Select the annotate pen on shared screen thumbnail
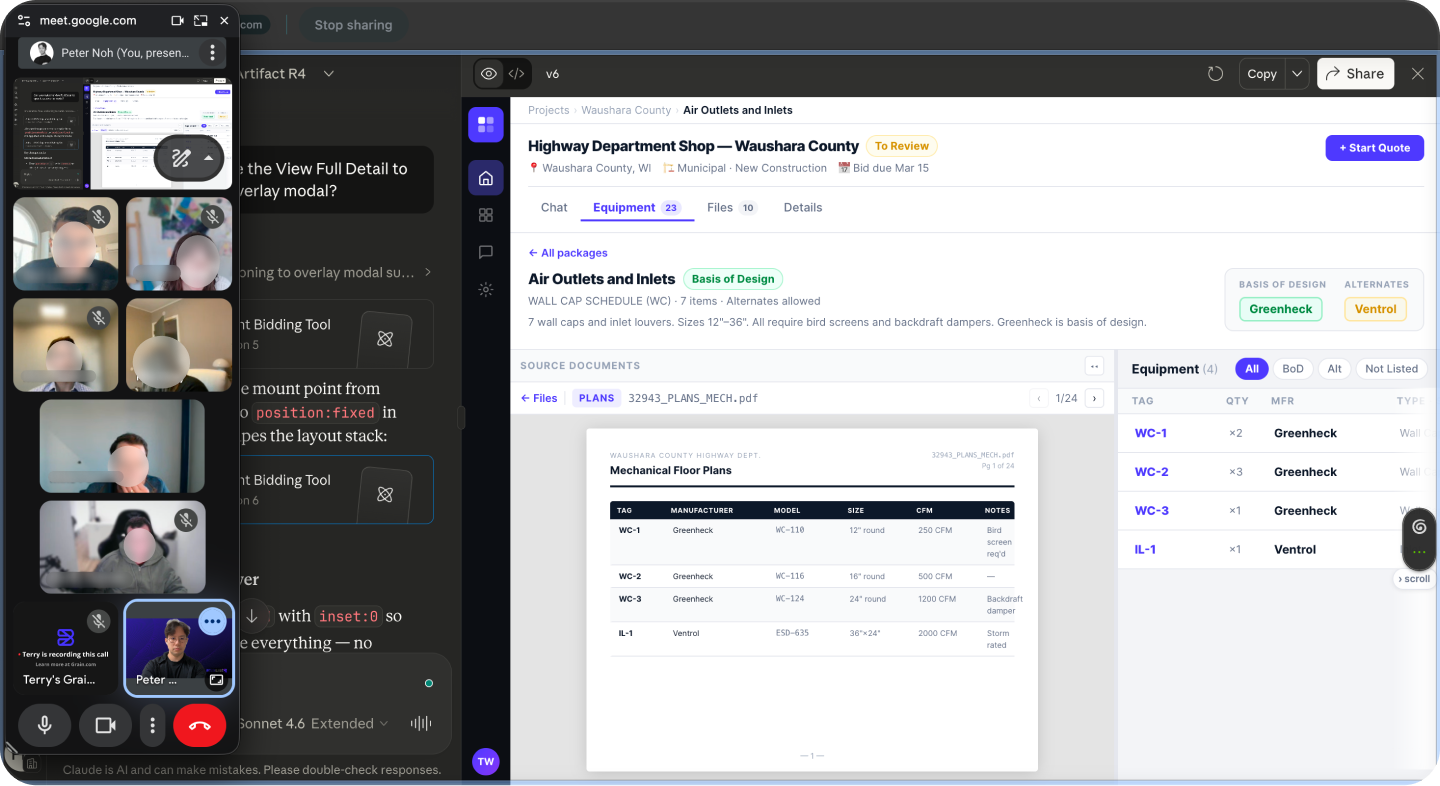The image size is (1440, 786). (181, 158)
